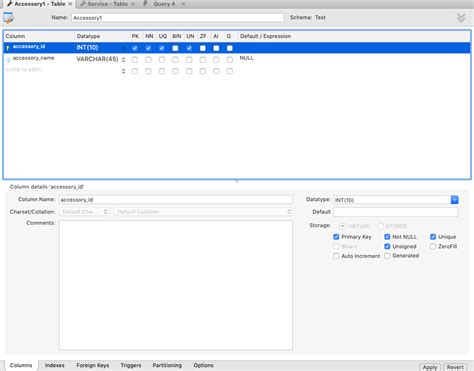Screen dimensions: 474x371
Task: Click the column icon of accessory_name row
Action: [x=8, y=60]
